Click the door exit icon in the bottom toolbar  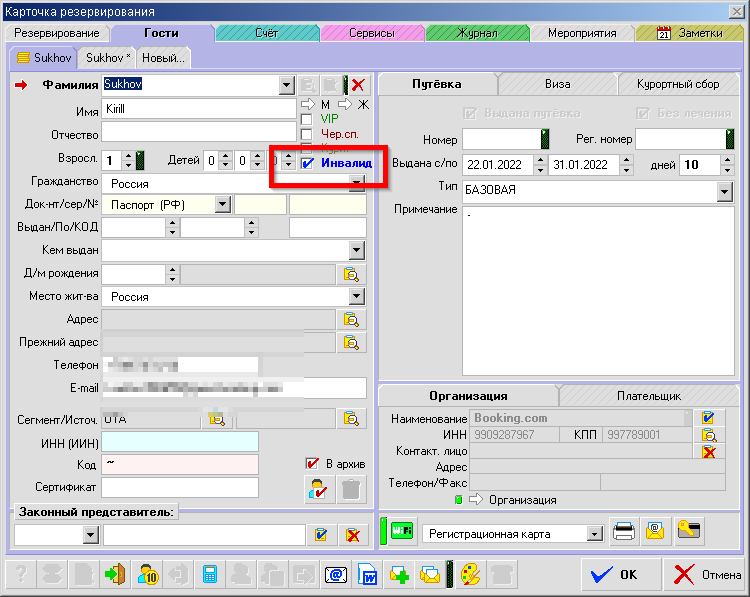115,575
